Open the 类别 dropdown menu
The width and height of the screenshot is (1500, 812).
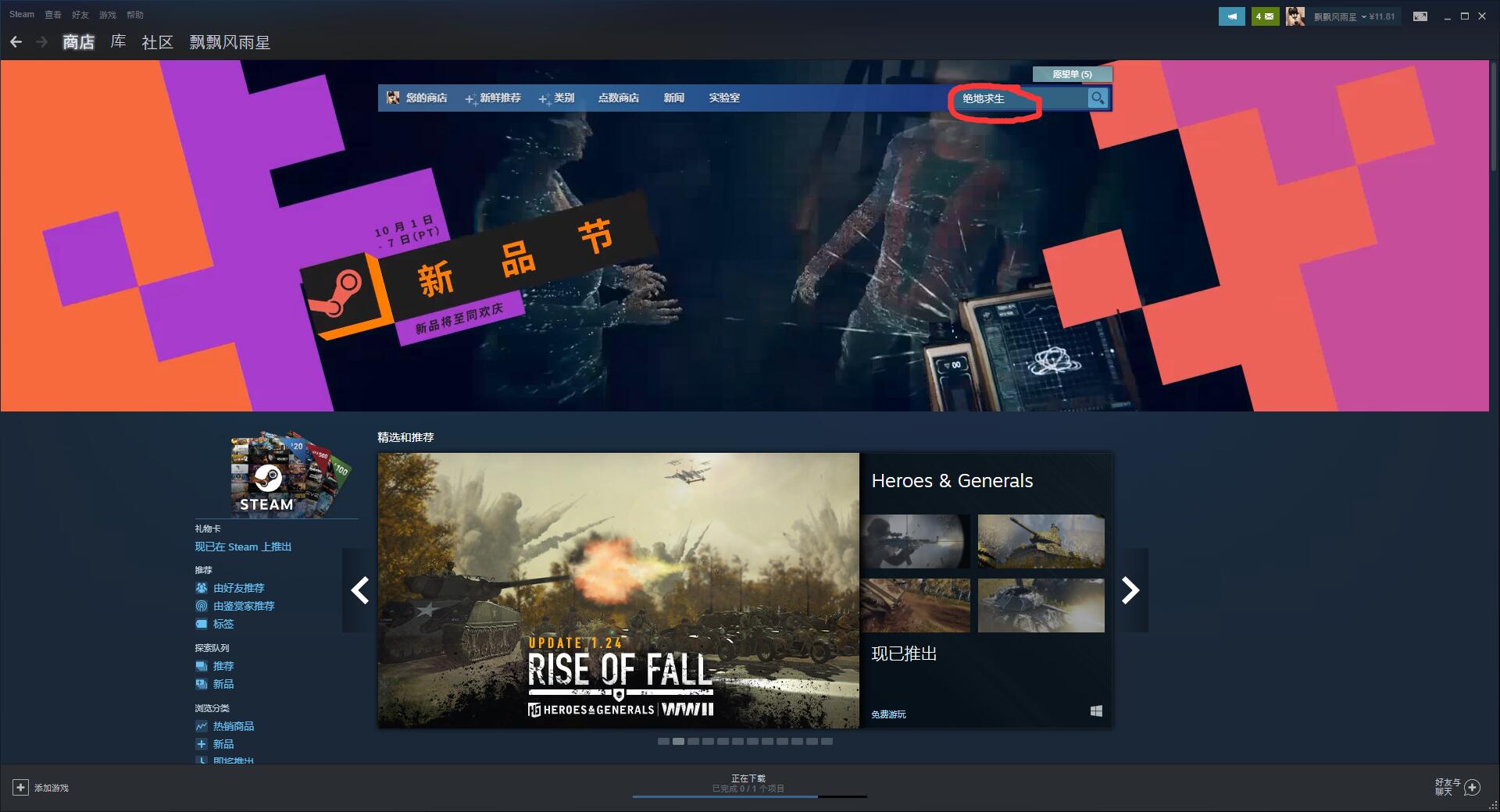coord(556,98)
